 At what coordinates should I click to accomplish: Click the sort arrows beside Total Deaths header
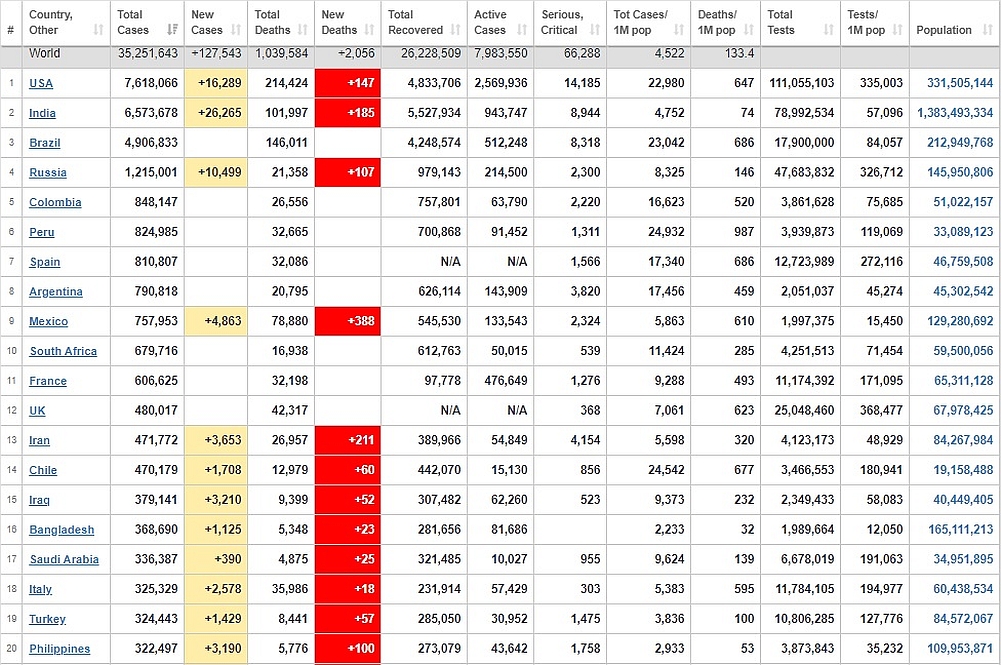click(x=303, y=30)
